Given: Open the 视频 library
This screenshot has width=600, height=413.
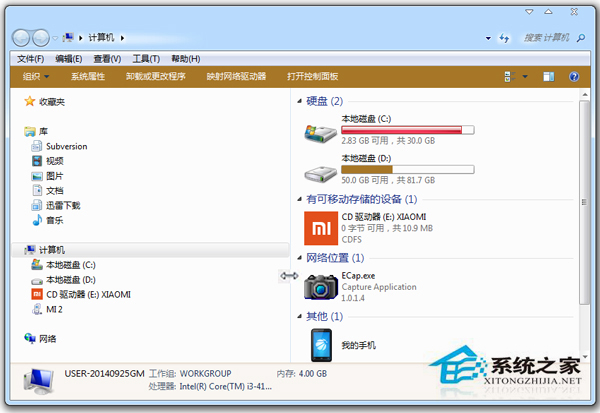Looking at the screenshot, I should click(x=47, y=161).
